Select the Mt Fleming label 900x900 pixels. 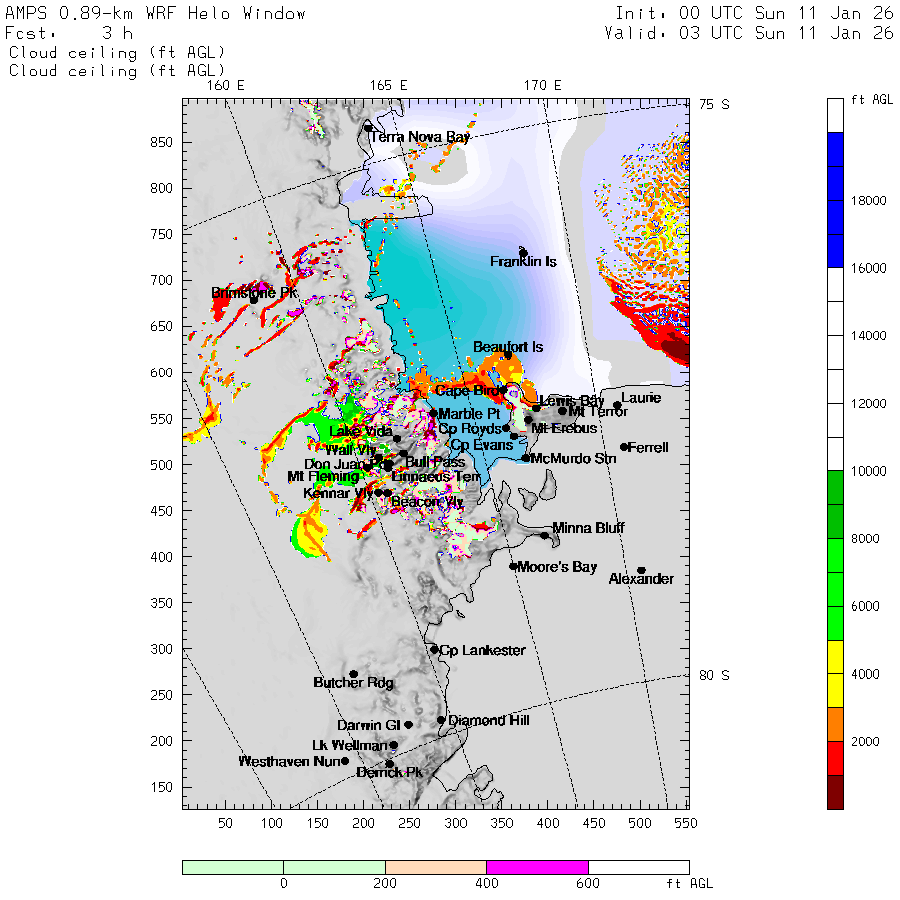click(323, 476)
